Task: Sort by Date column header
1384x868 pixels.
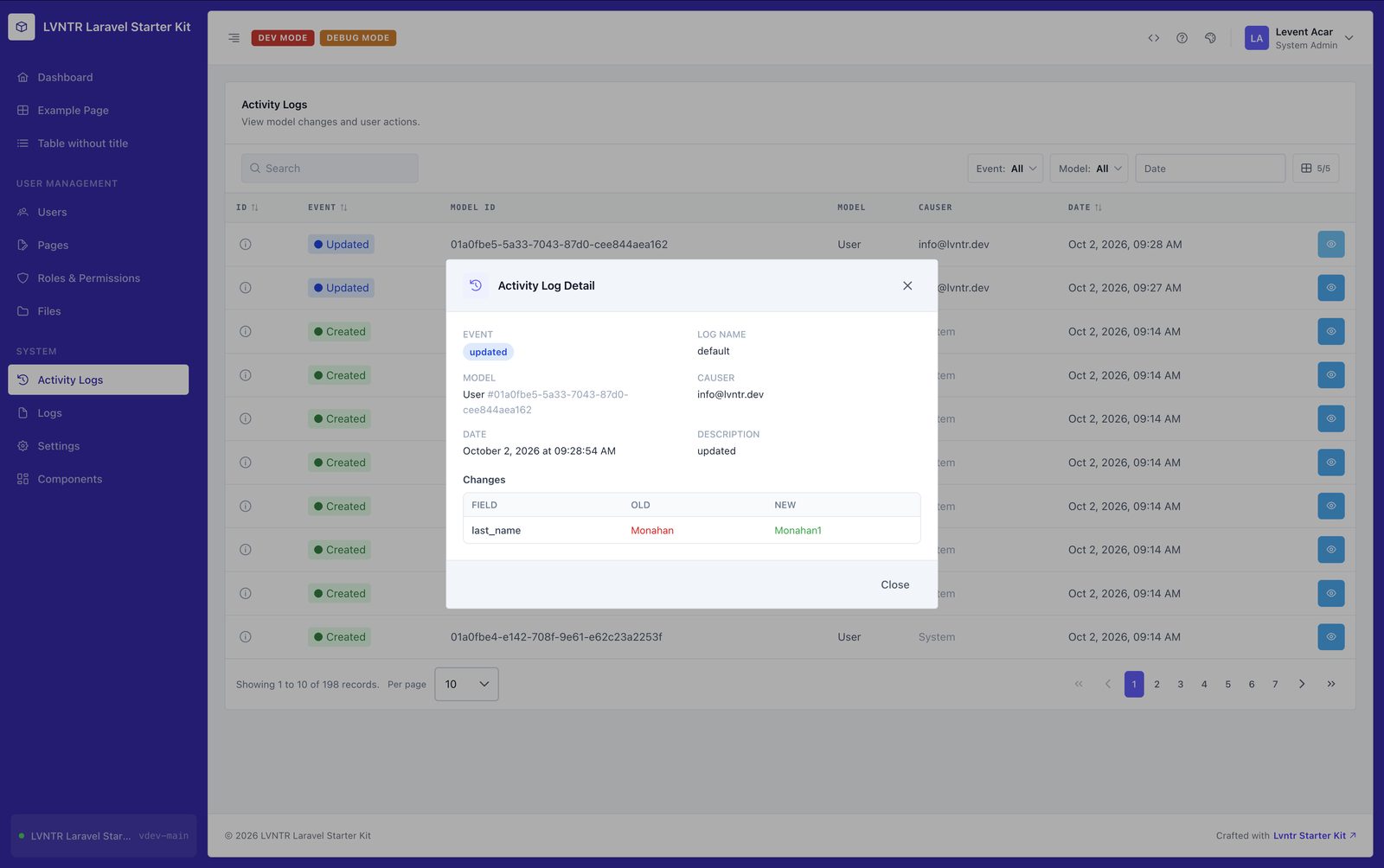Action: (x=1085, y=207)
